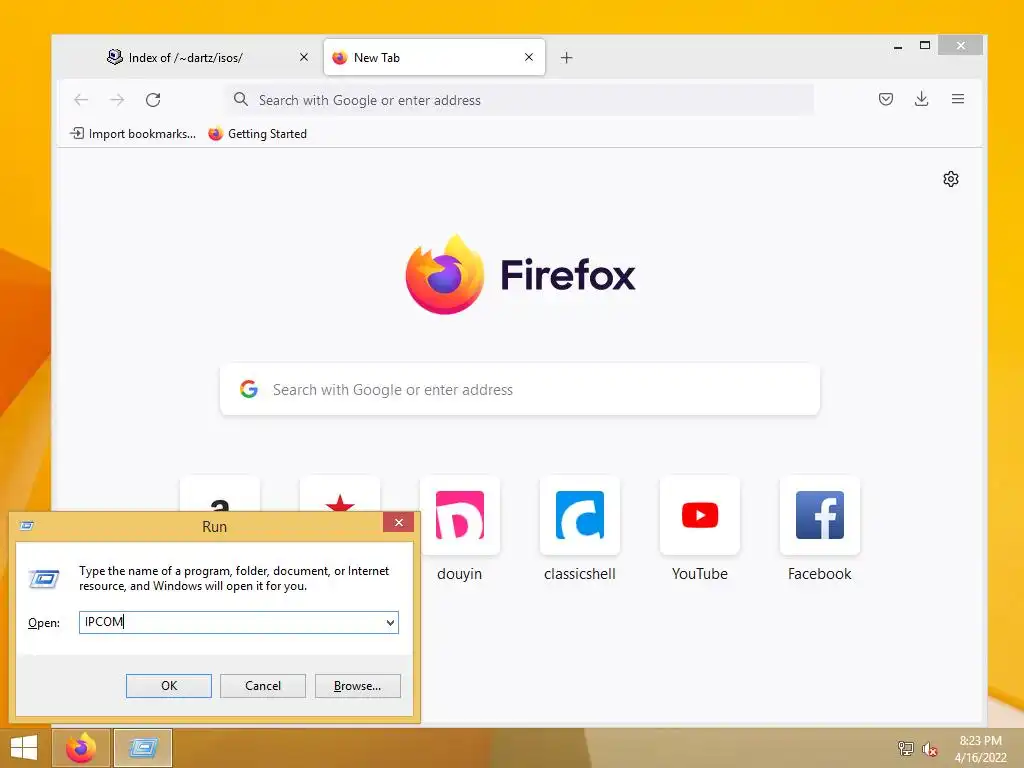The height and width of the screenshot is (768, 1024).
Task: Focus the address bar search field
Action: click(520, 100)
